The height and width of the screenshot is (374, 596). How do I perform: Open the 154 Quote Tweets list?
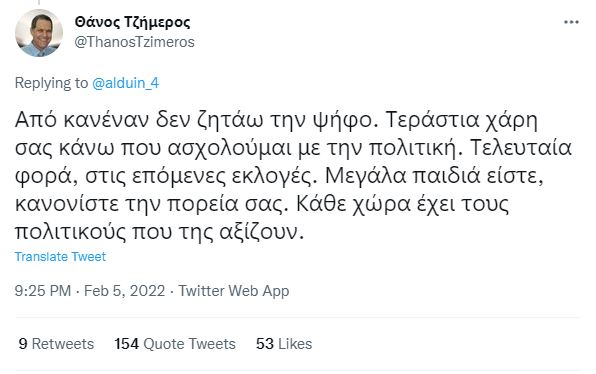tap(175, 344)
